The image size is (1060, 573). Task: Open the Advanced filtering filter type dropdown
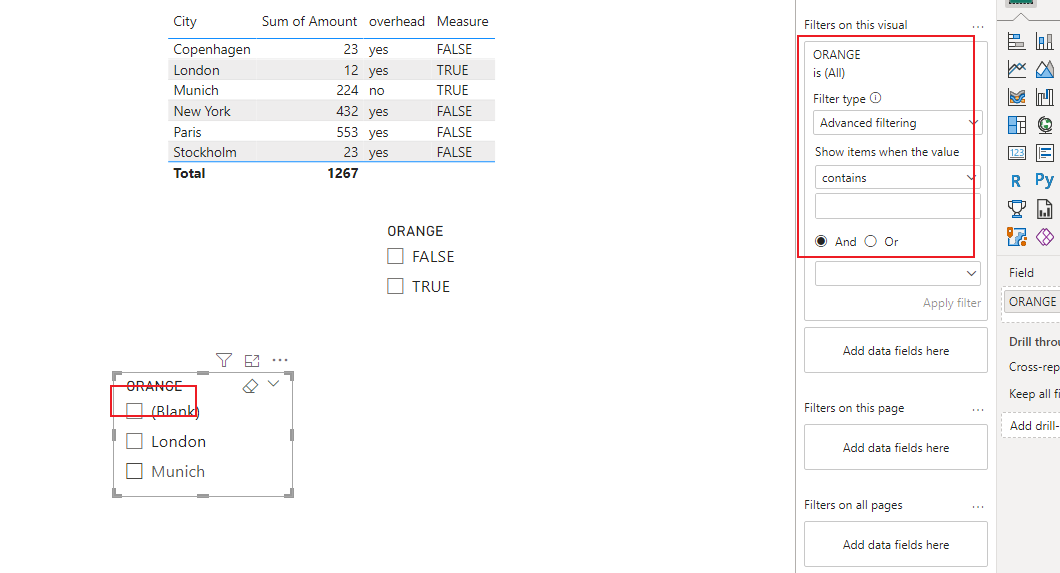pos(898,123)
